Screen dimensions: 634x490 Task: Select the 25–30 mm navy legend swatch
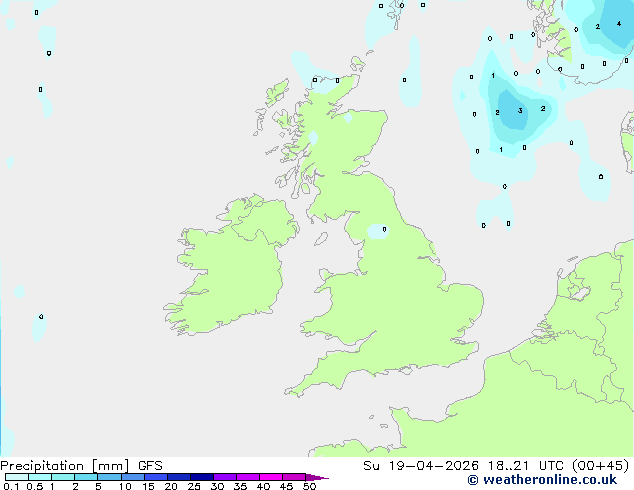pyautogui.click(x=202, y=477)
